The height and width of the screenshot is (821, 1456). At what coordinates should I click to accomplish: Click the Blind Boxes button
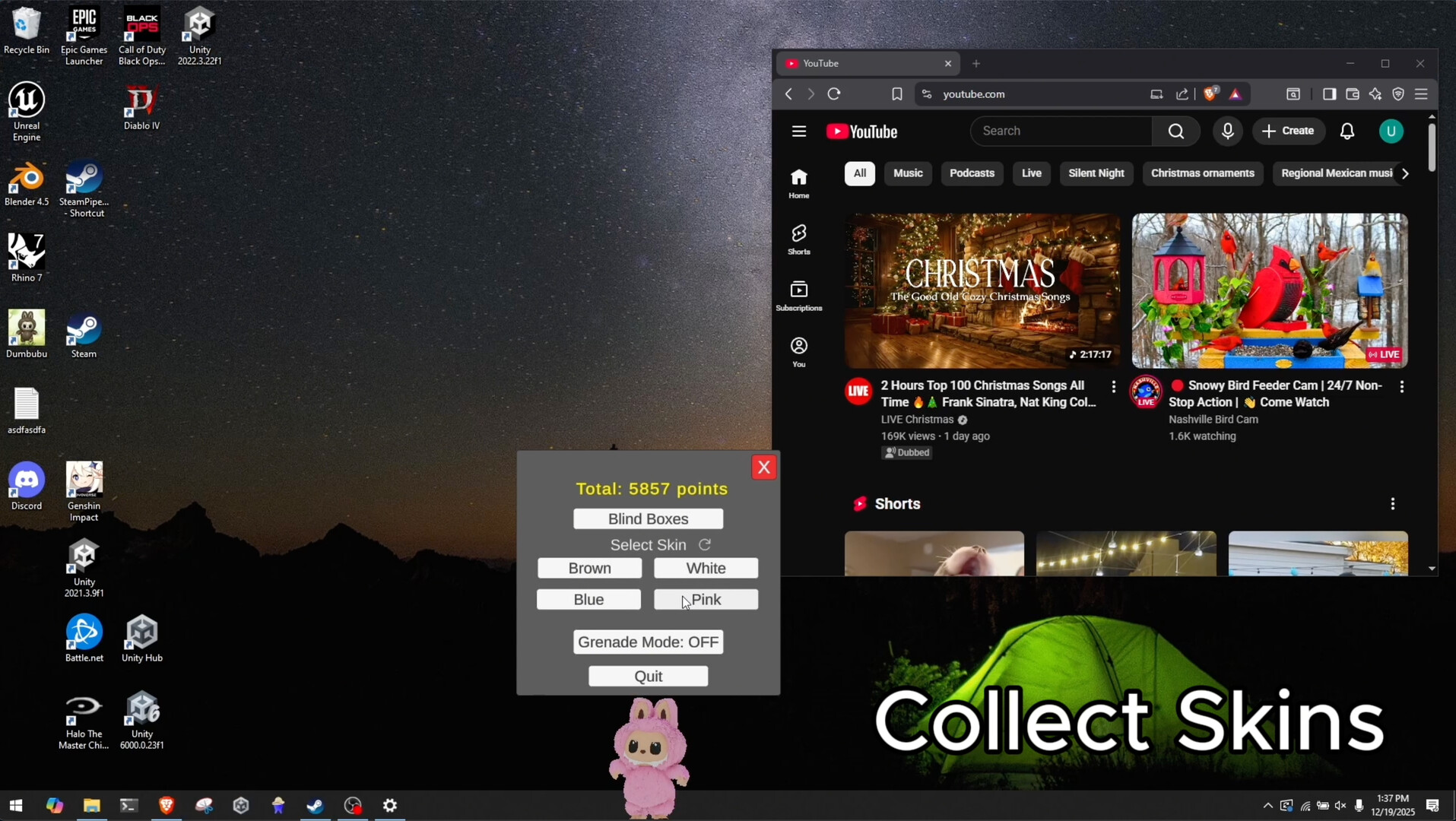pyautogui.click(x=647, y=518)
